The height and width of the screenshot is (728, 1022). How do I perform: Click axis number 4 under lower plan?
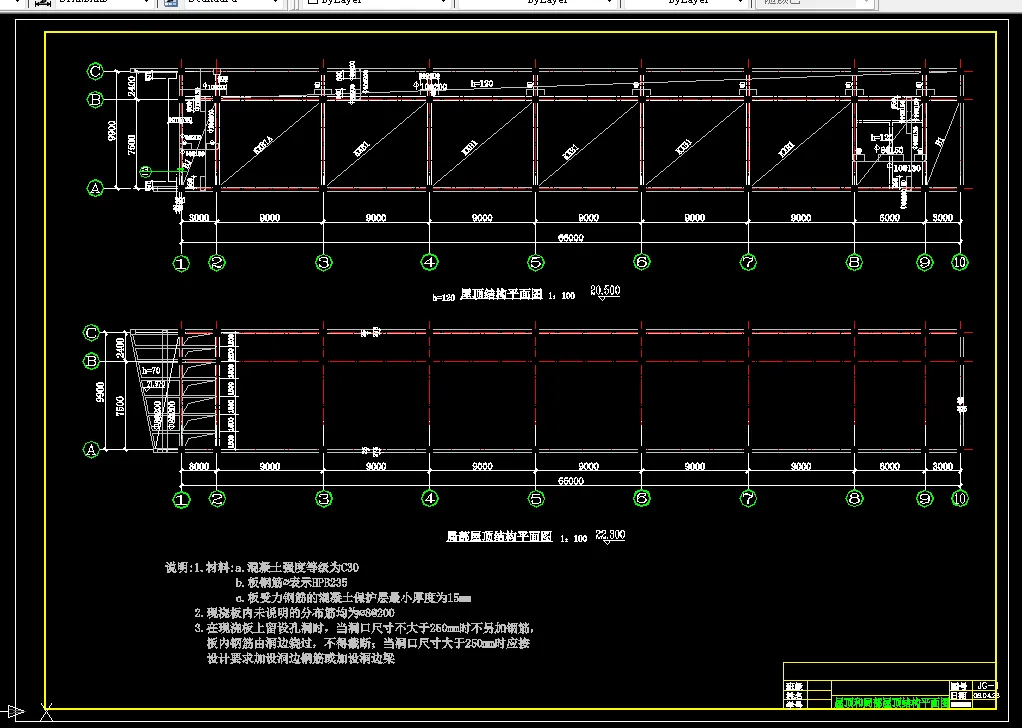click(430, 499)
